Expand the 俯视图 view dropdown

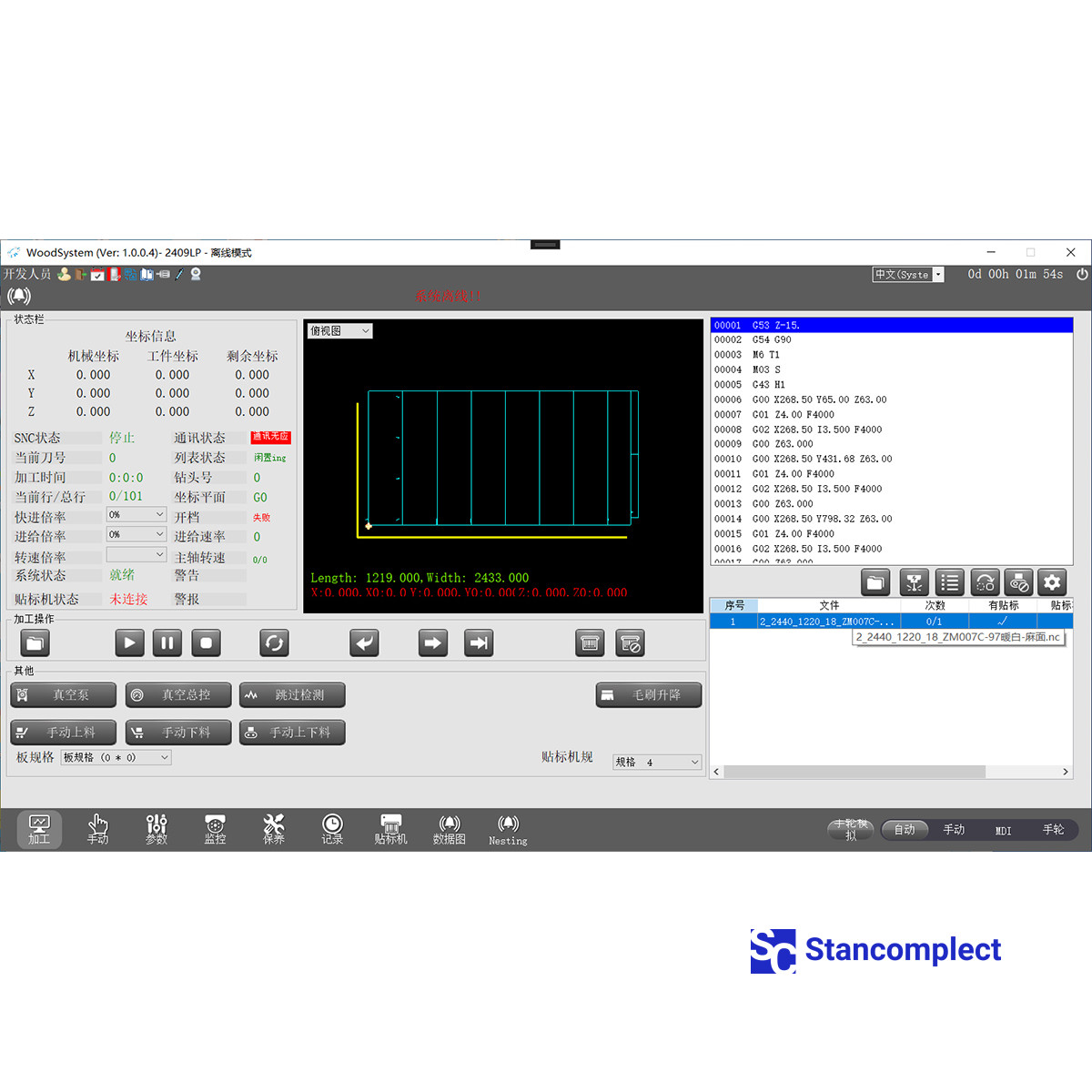[x=340, y=331]
